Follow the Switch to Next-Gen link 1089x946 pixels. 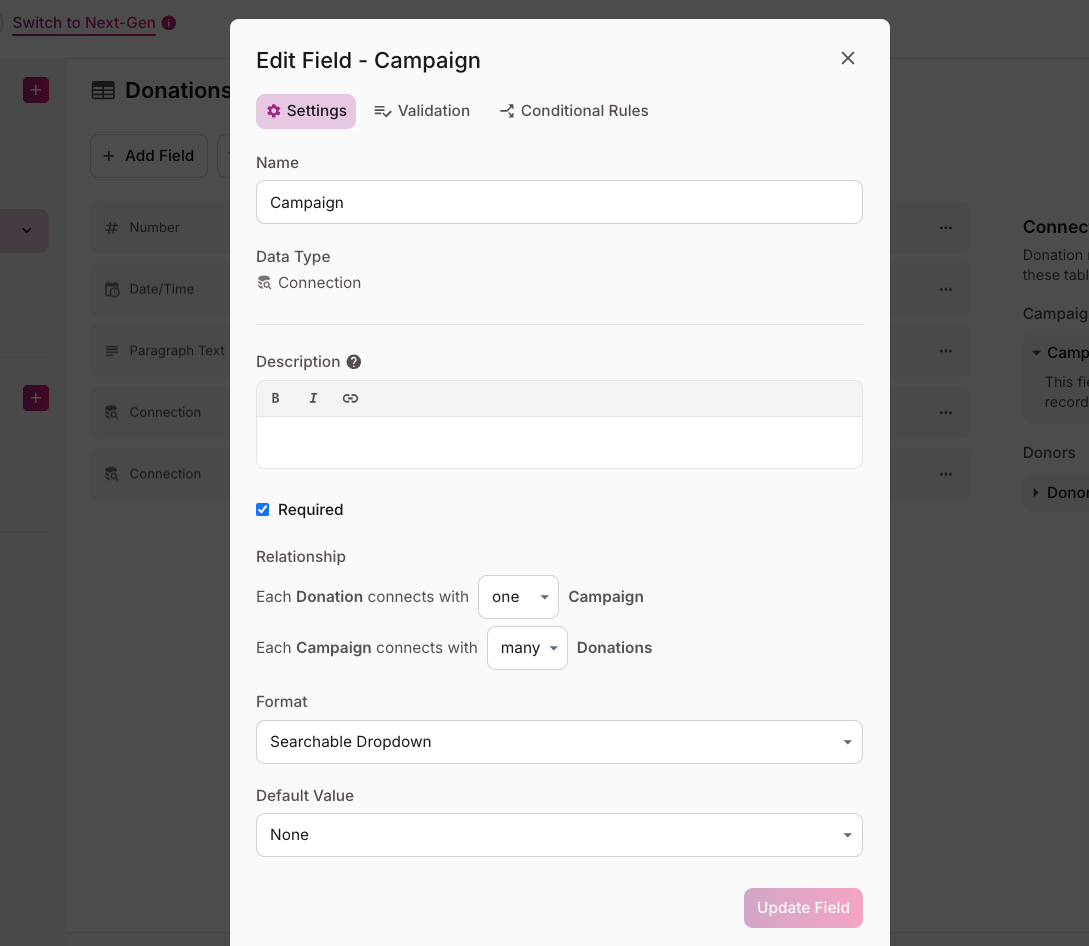tap(83, 22)
